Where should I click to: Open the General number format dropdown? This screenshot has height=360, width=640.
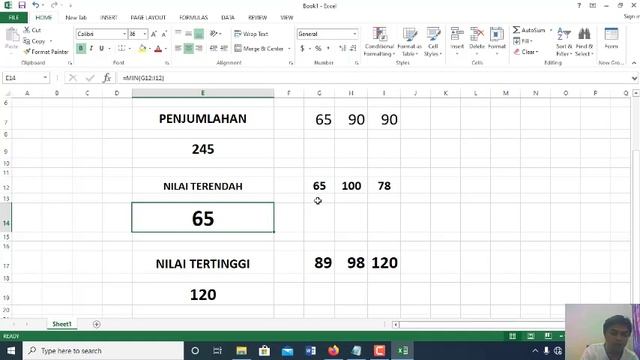(x=355, y=34)
